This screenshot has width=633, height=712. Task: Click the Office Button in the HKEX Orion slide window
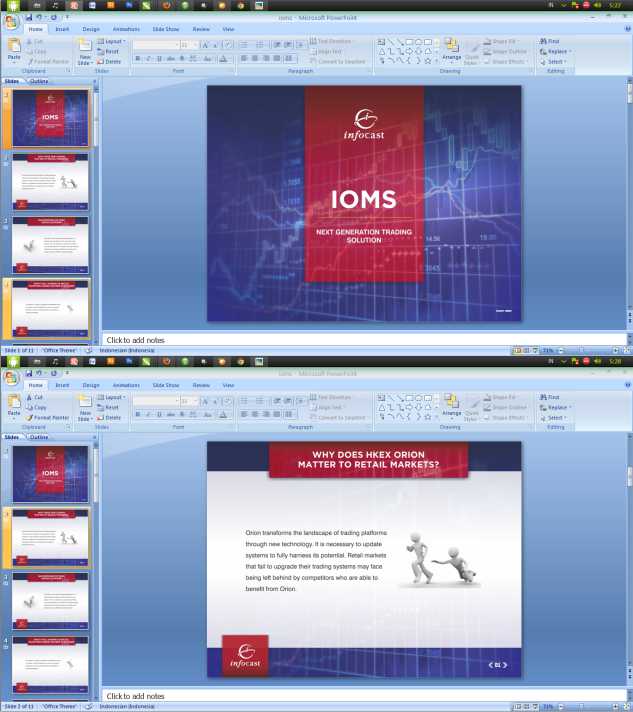pyautogui.click(x=10, y=377)
